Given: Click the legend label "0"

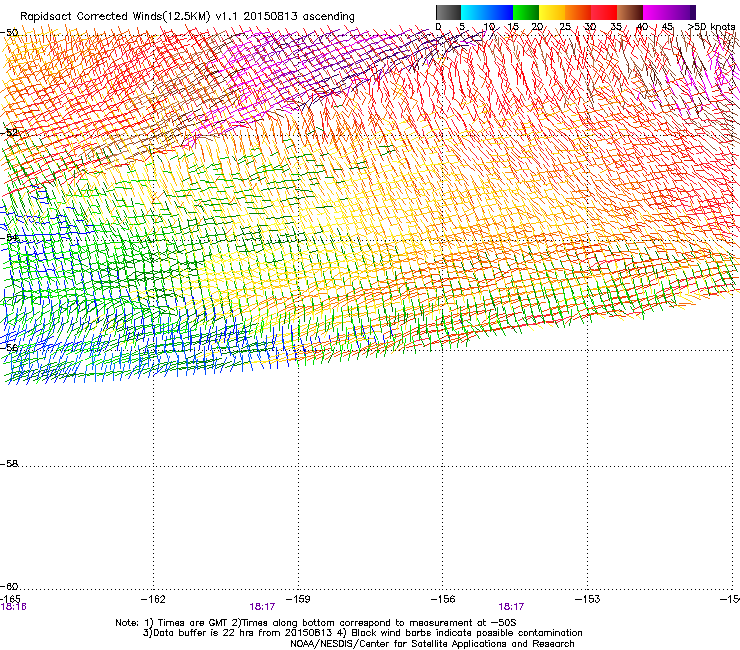Looking at the screenshot, I should pos(438,27).
